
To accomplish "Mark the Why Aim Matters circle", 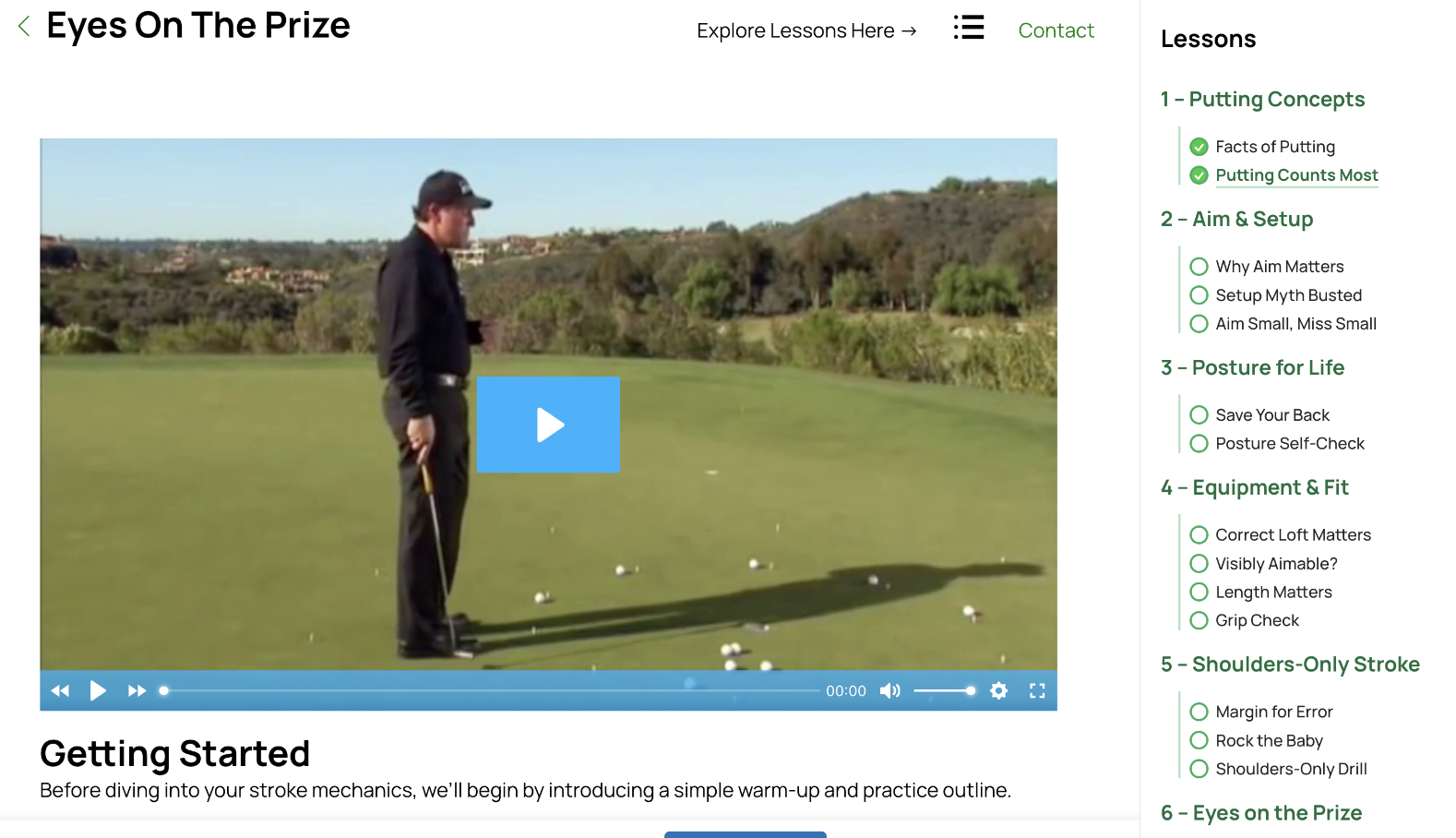I will click(x=1199, y=267).
